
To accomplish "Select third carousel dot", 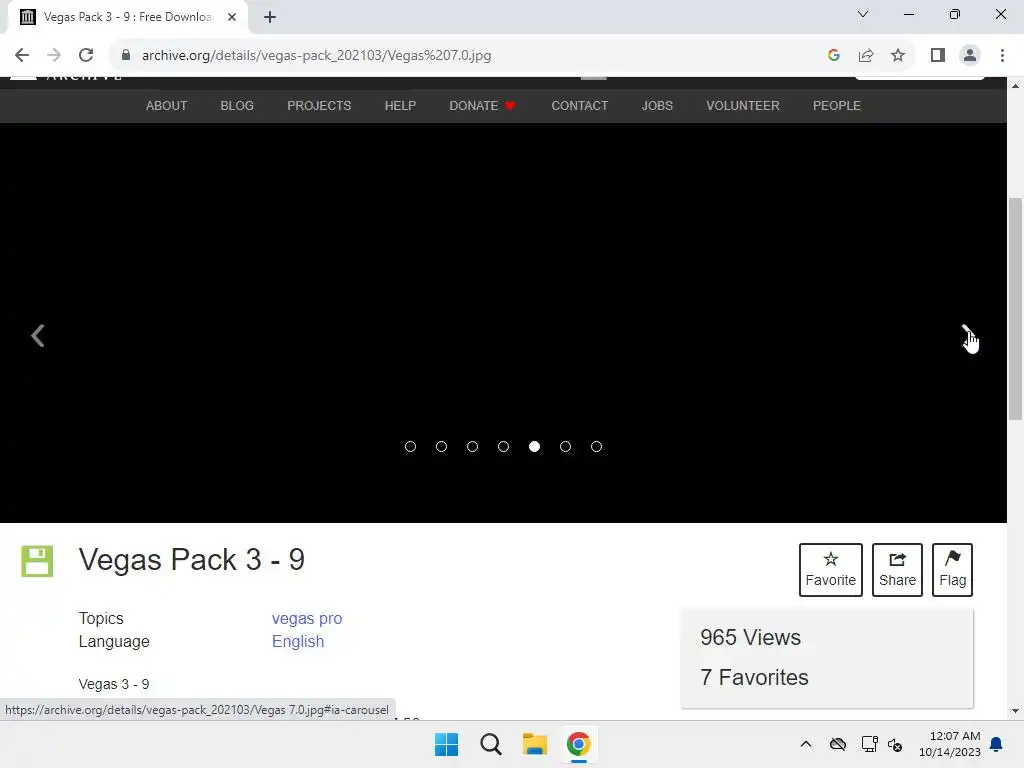I will 472,447.
